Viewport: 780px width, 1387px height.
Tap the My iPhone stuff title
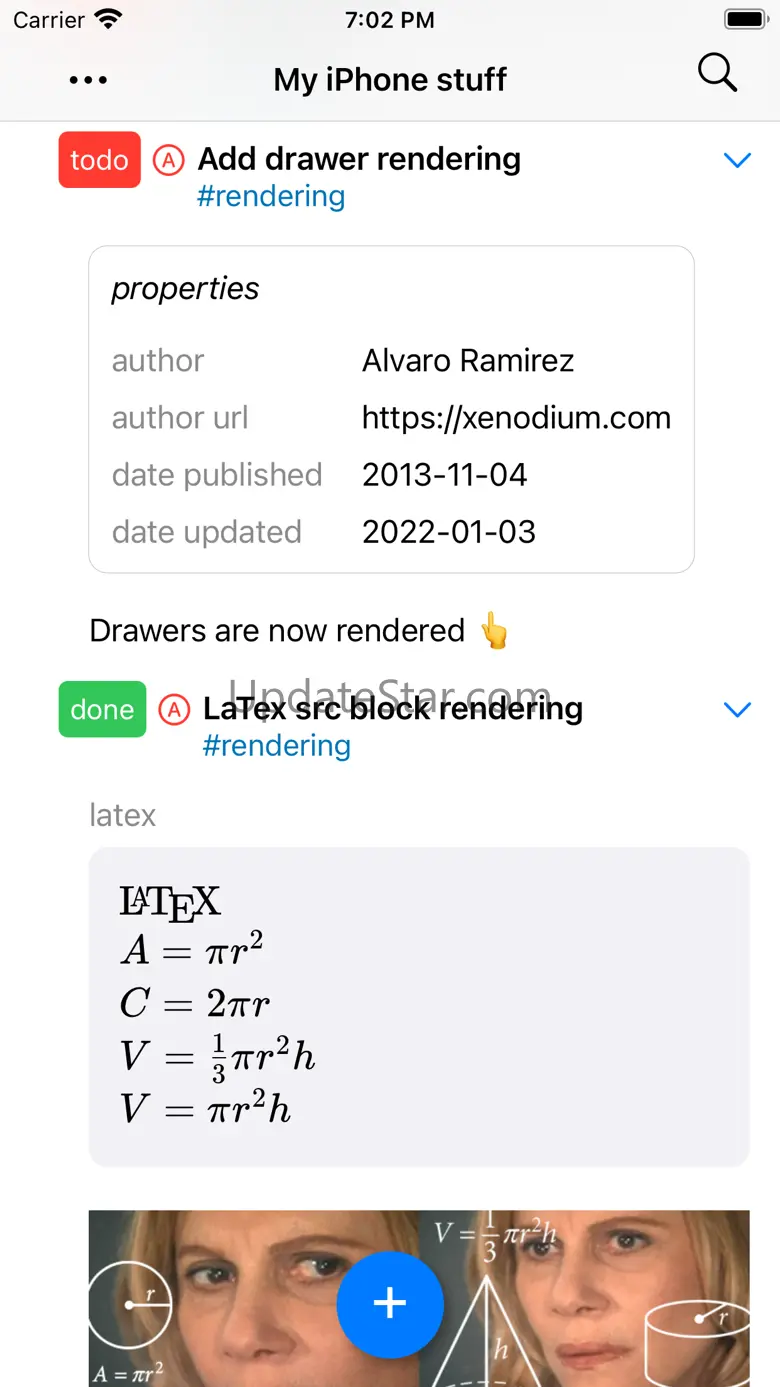click(390, 80)
